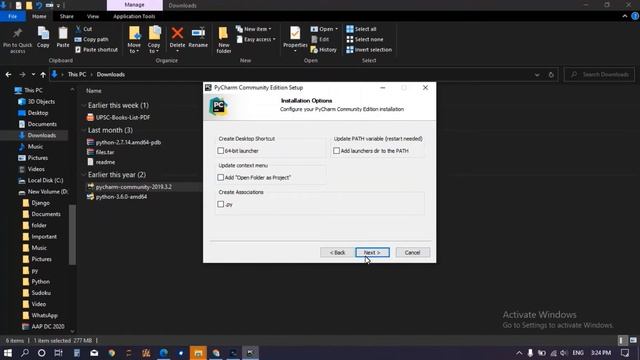Switch to the View ribbon tab
640x360 pixels.
pos(93,16)
